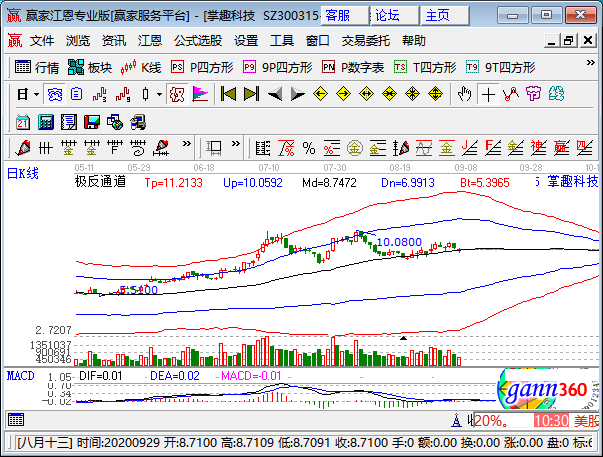Click the floppy disk save icon
The width and height of the screenshot is (603, 457).
(x=92, y=122)
